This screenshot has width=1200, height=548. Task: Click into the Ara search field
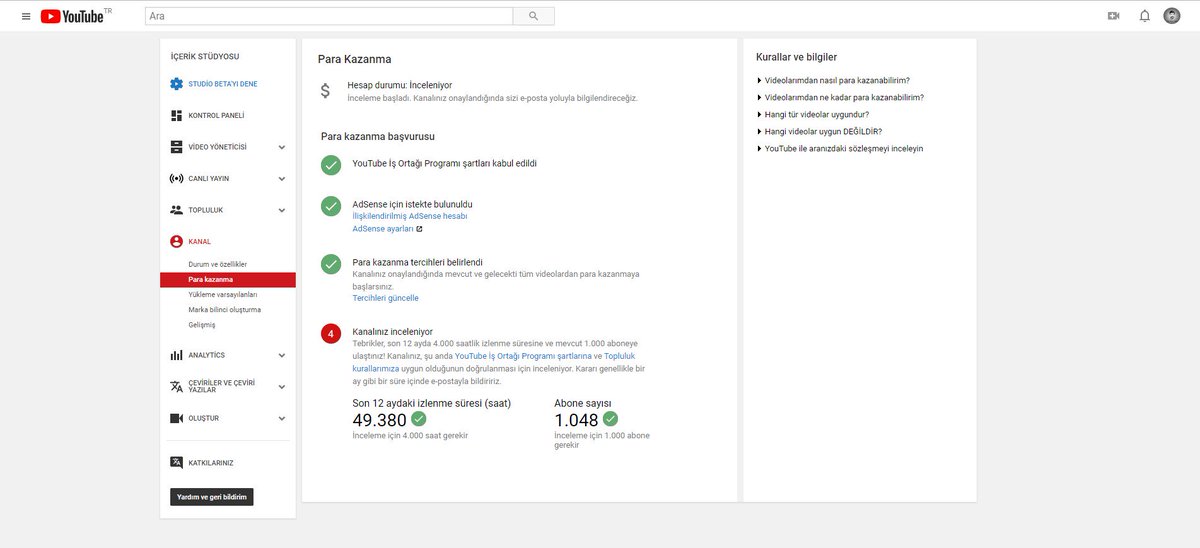click(x=329, y=16)
